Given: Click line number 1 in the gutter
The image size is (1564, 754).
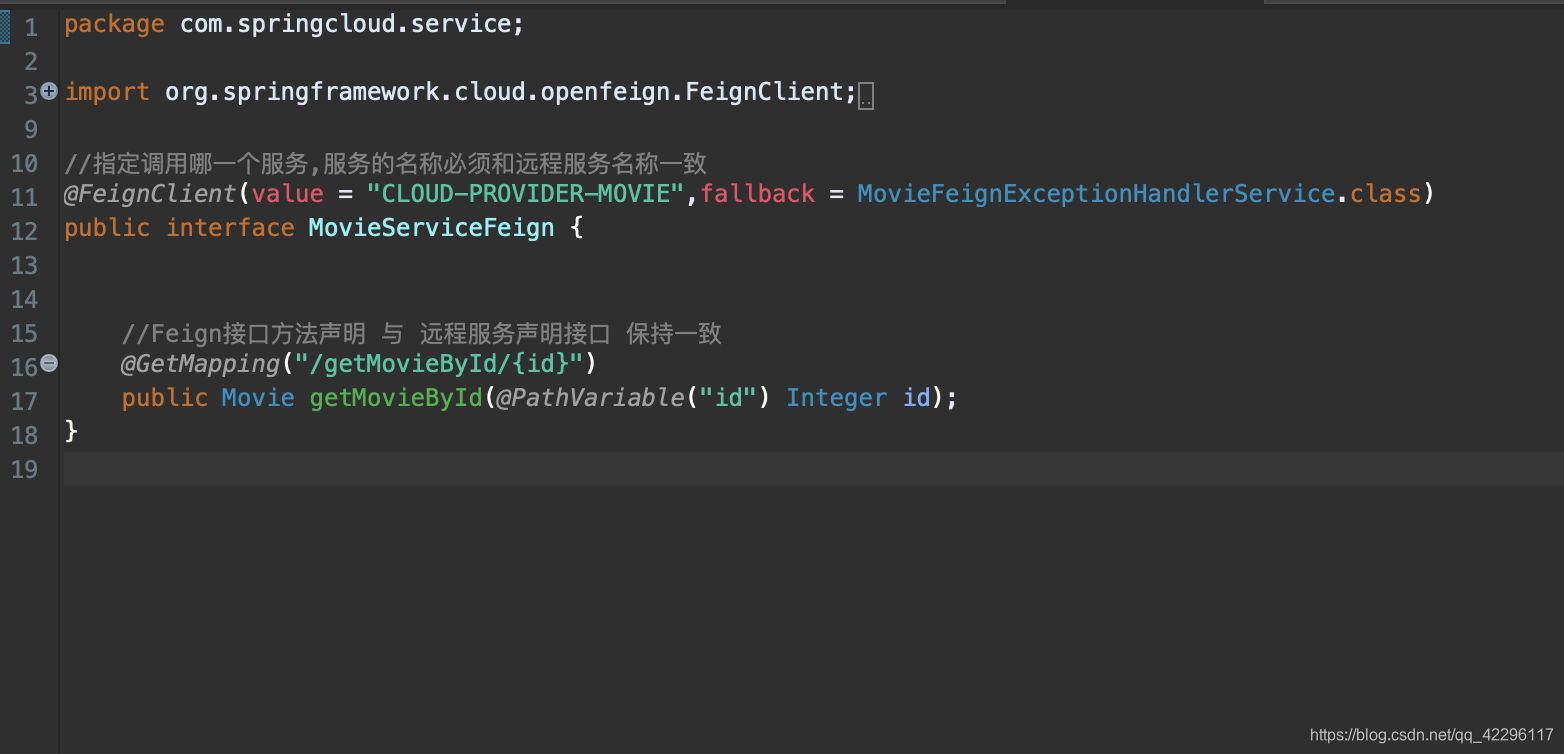Looking at the screenshot, I should point(32,28).
